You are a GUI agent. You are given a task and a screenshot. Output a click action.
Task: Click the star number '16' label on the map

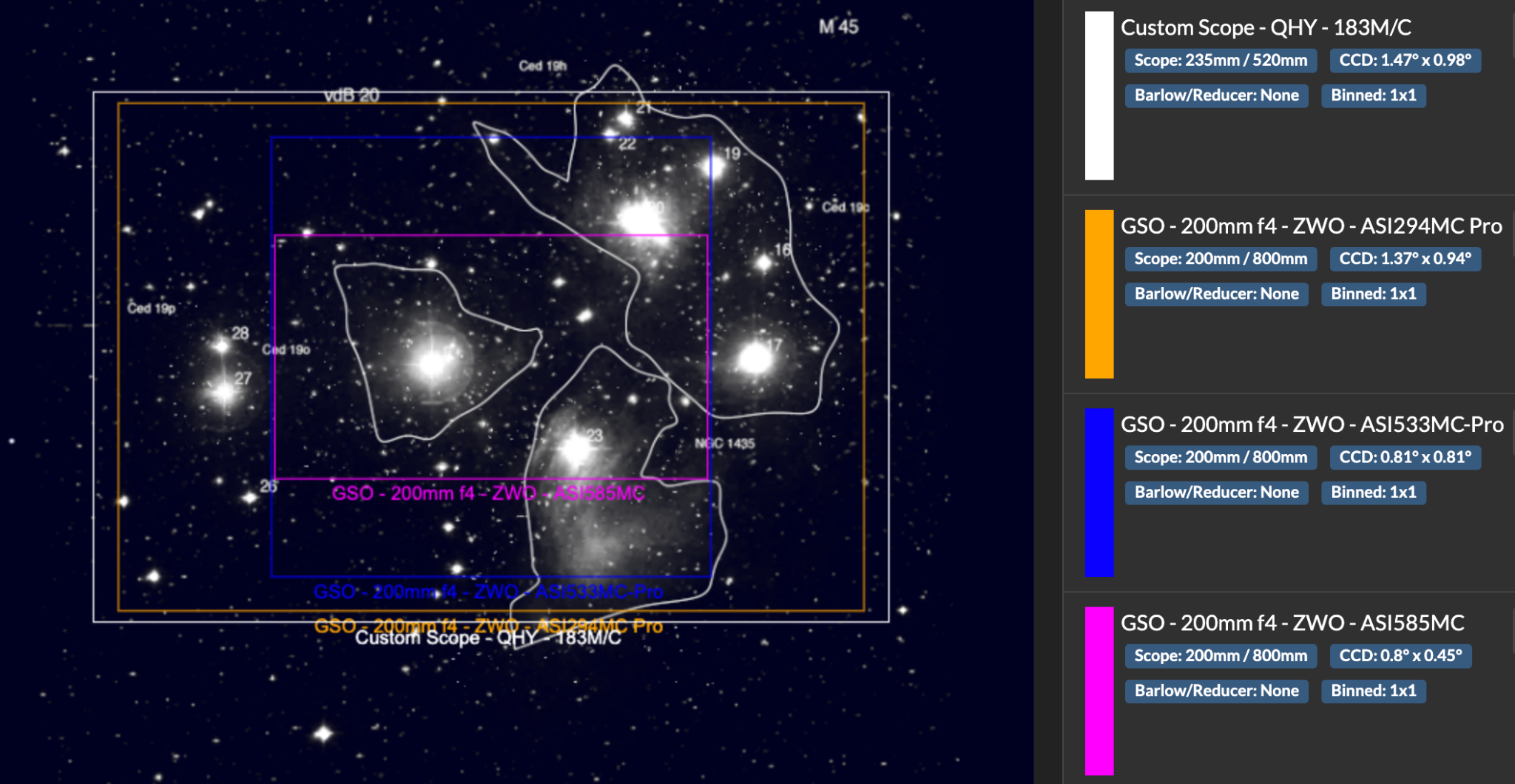point(783,250)
